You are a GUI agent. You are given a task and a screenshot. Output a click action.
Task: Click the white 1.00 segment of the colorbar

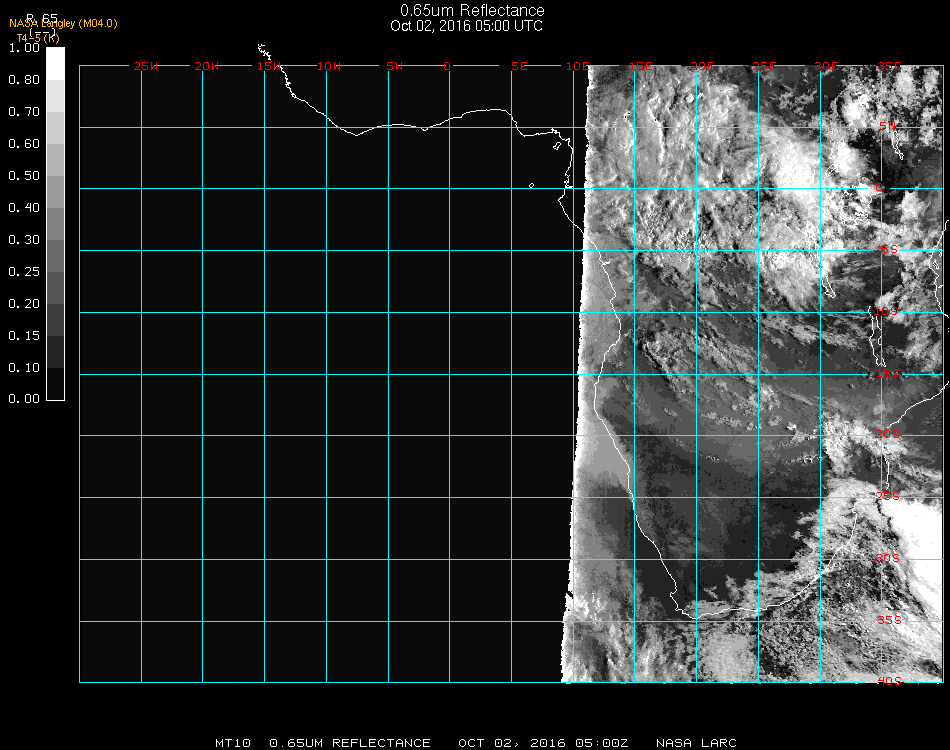tap(56, 62)
